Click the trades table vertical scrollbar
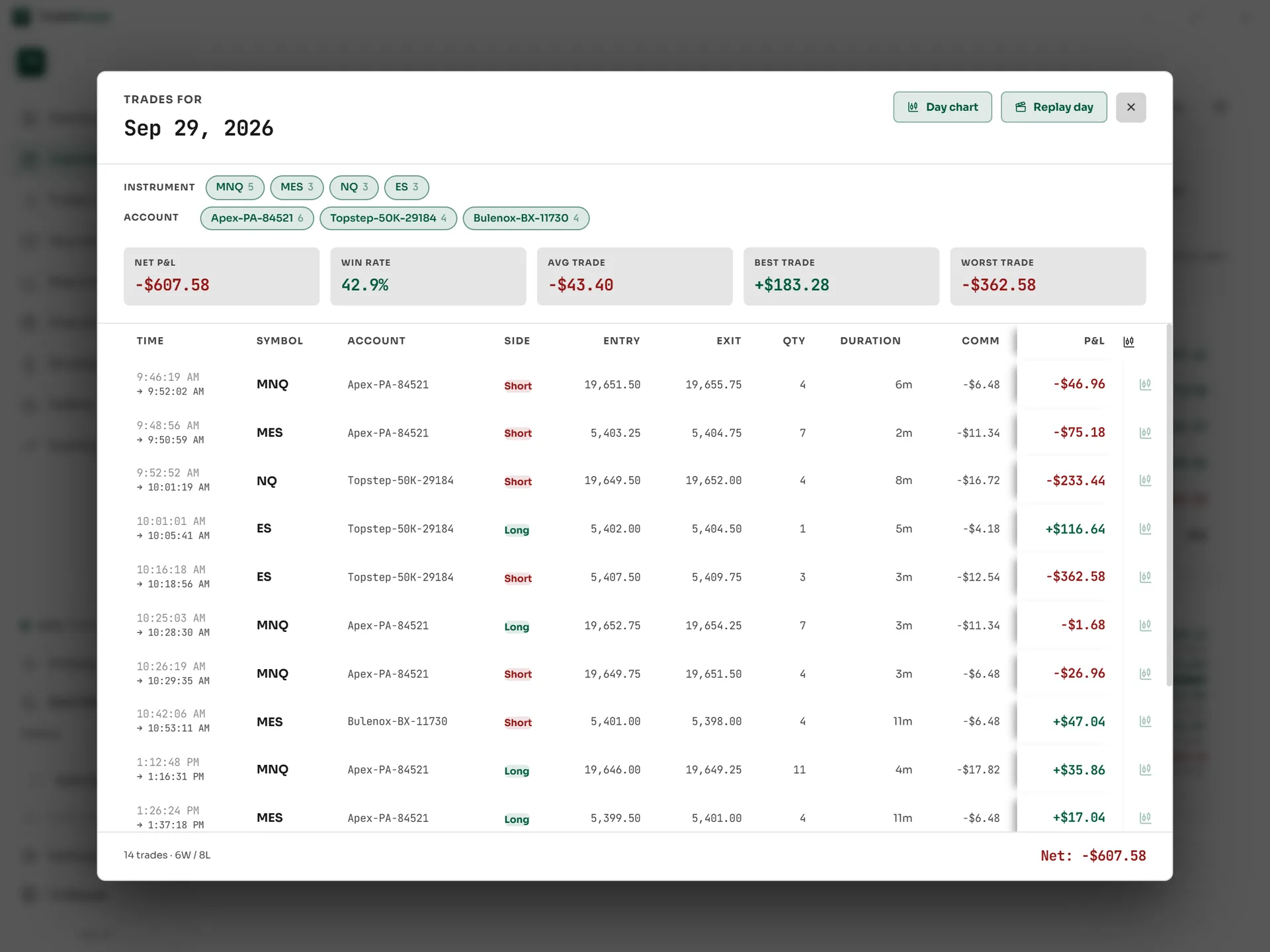 pos(1169,505)
